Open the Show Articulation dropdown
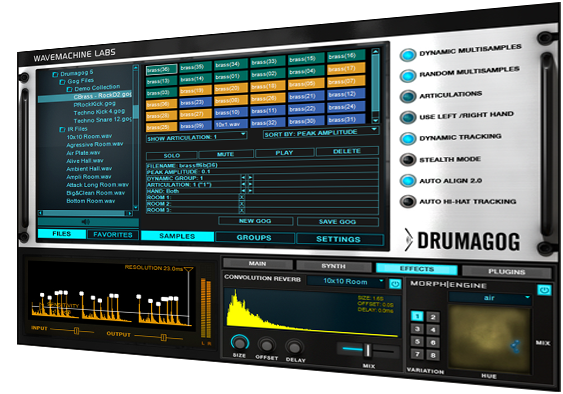 click(196, 137)
